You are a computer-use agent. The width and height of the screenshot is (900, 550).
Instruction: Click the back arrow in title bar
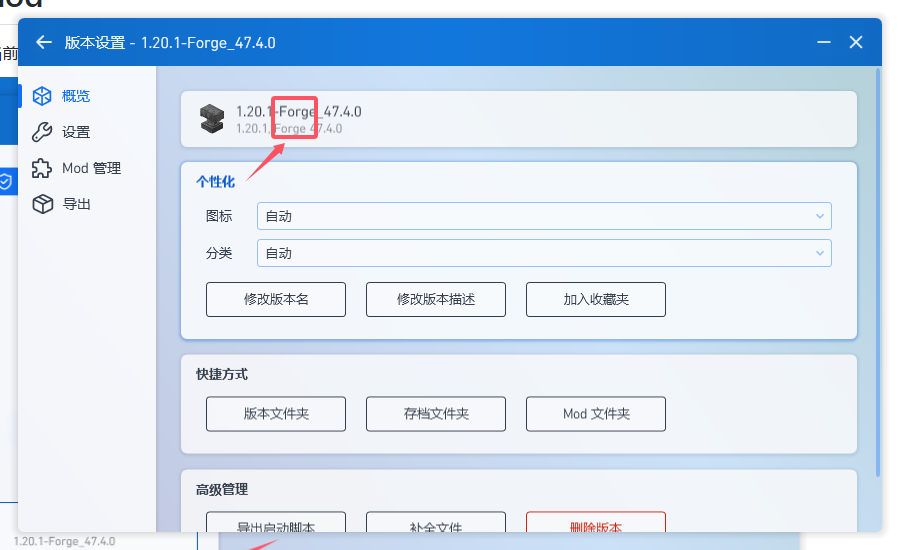pyautogui.click(x=43, y=42)
